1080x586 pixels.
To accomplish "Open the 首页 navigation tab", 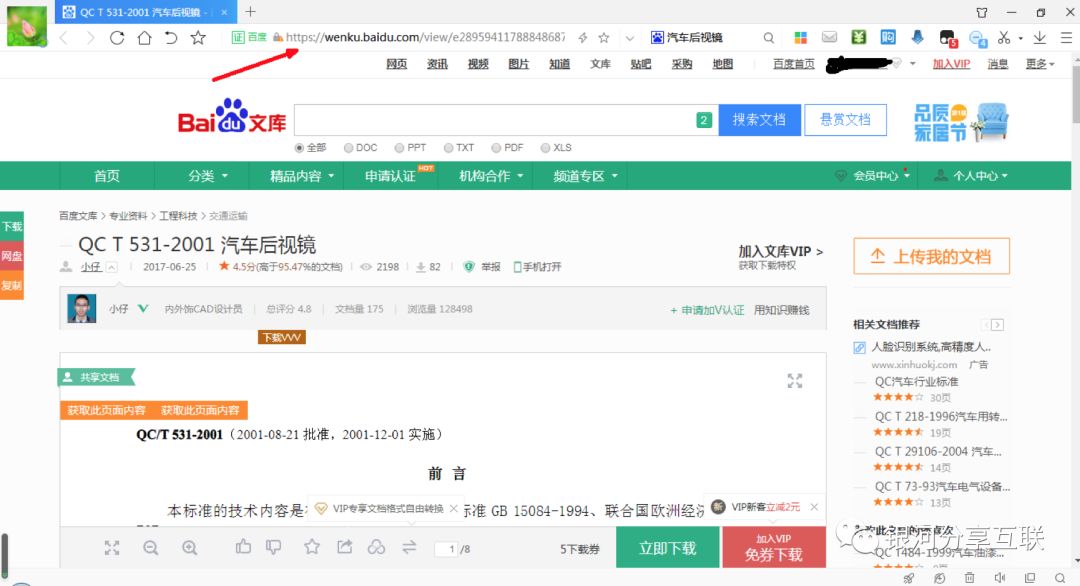I will pos(107,176).
